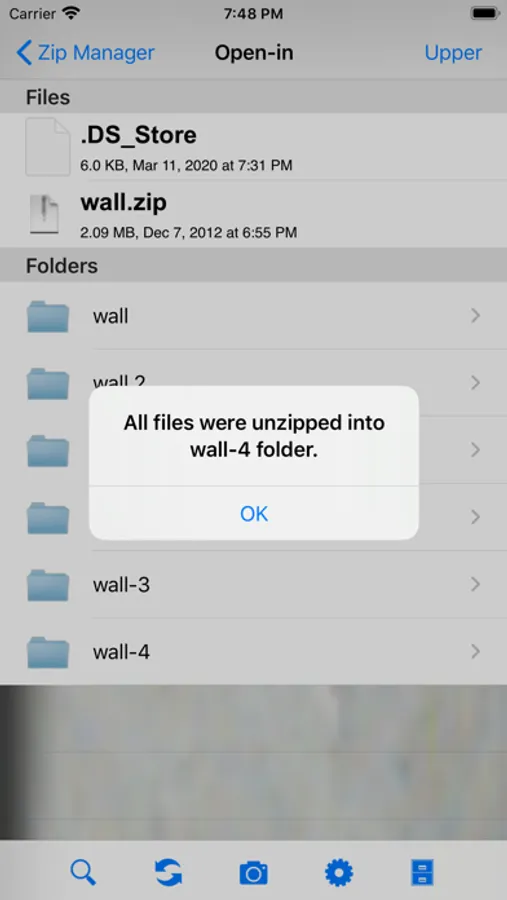Tap the wall-3 folder icon
This screenshot has width=507, height=900.
(x=48, y=585)
